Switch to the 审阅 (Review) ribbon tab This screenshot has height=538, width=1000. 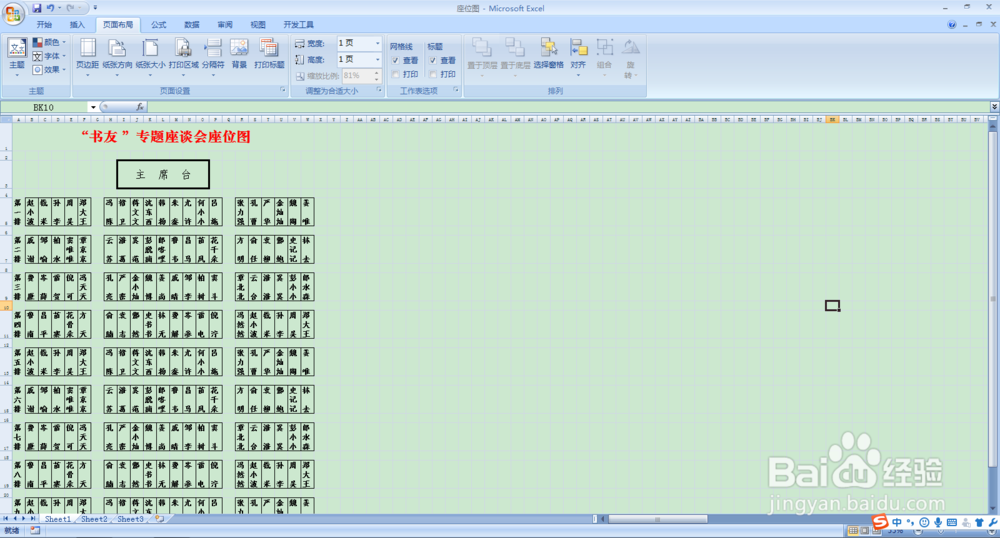point(225,25)
